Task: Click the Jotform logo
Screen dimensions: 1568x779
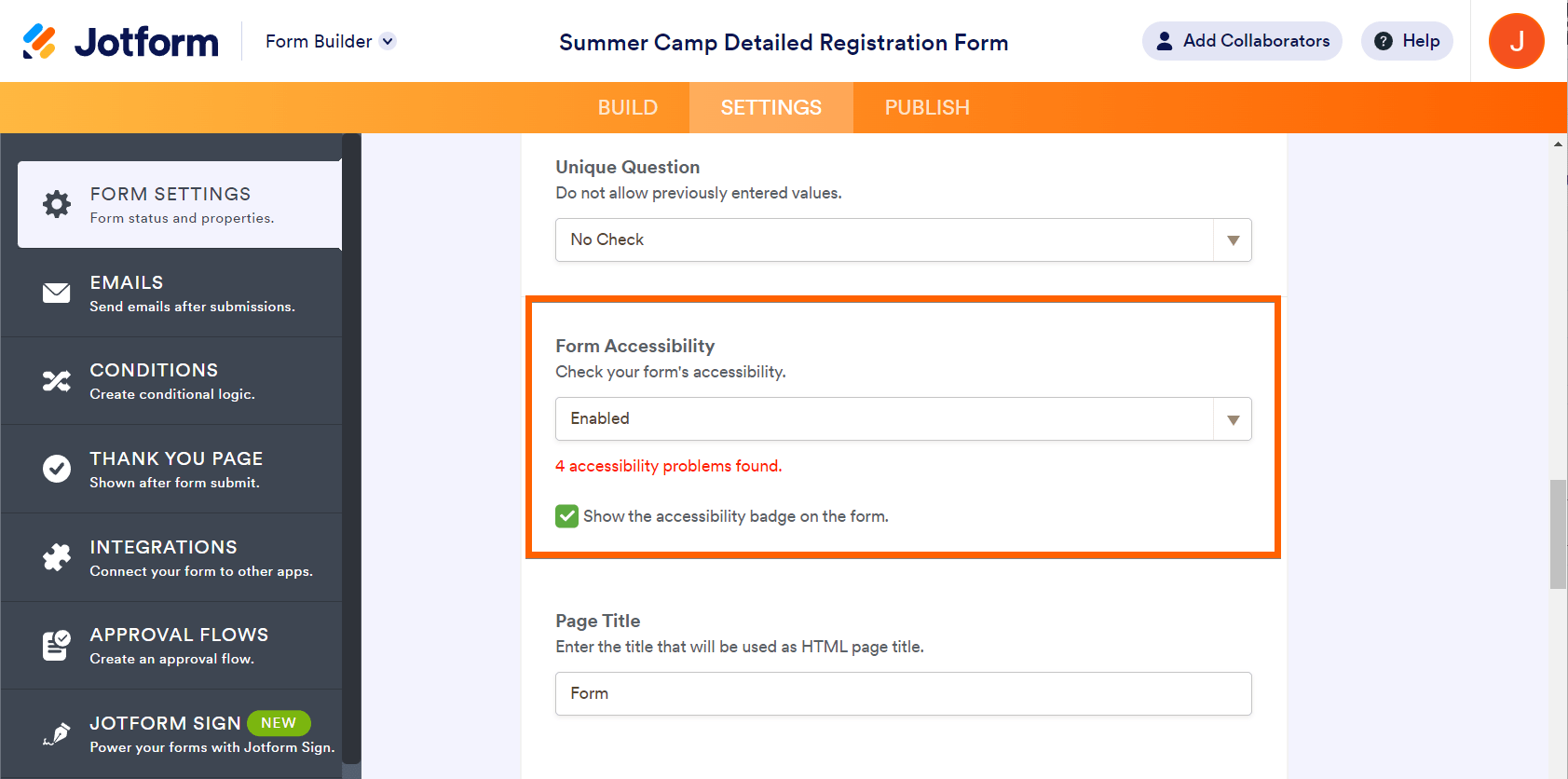Action: [121, 41]
